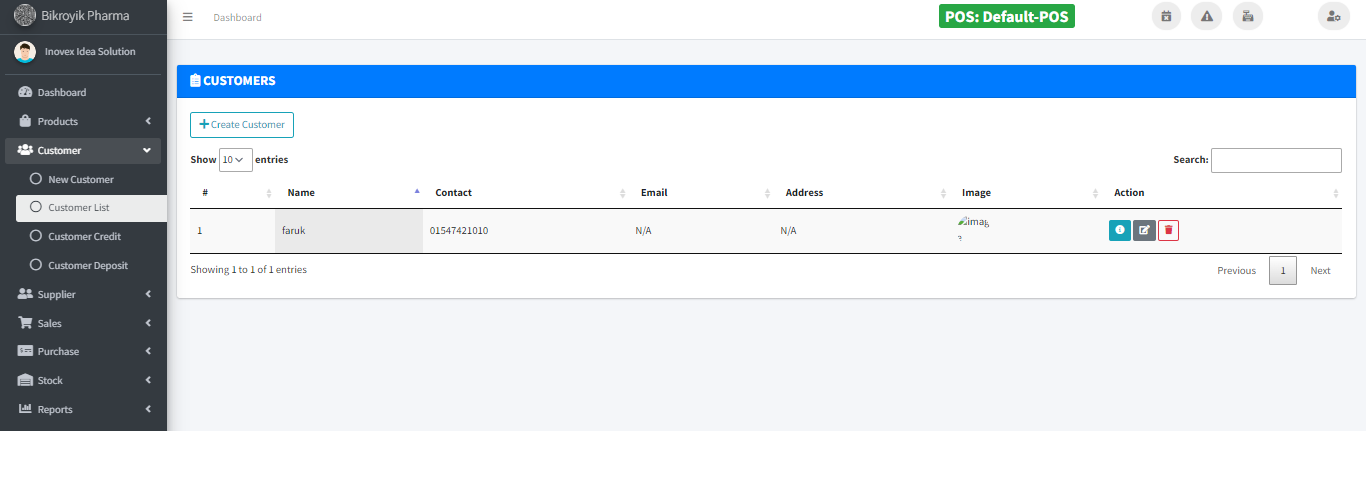
Task: Click the warning triangle alert icon
Action: pos(1206,16)
